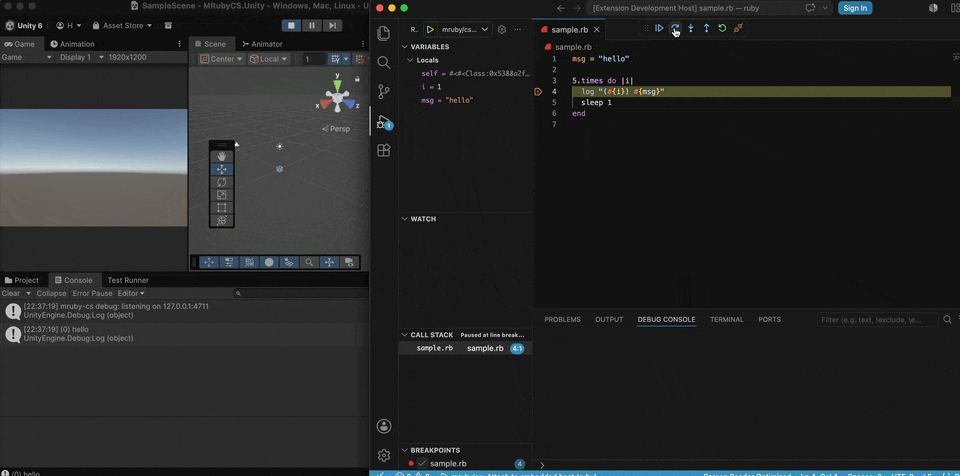
Task: Switch to the Terminal panel tab
Action: click(727, 320)
